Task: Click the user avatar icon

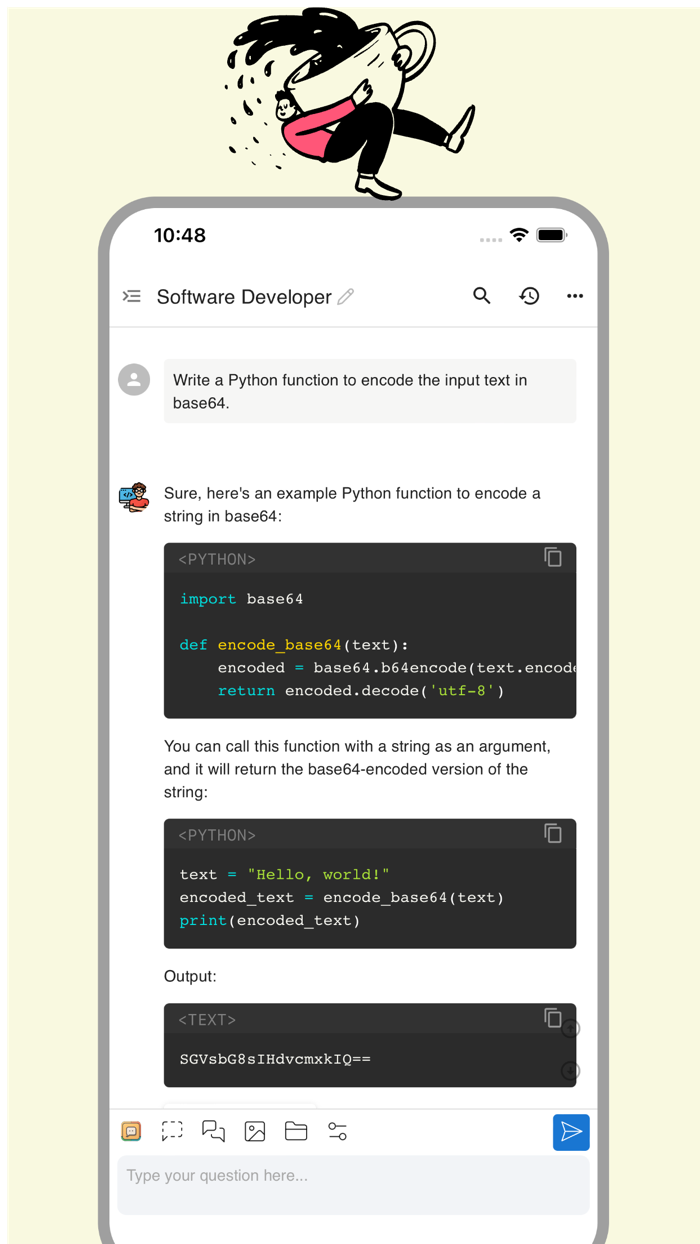Action: click(x=134, y=380)
